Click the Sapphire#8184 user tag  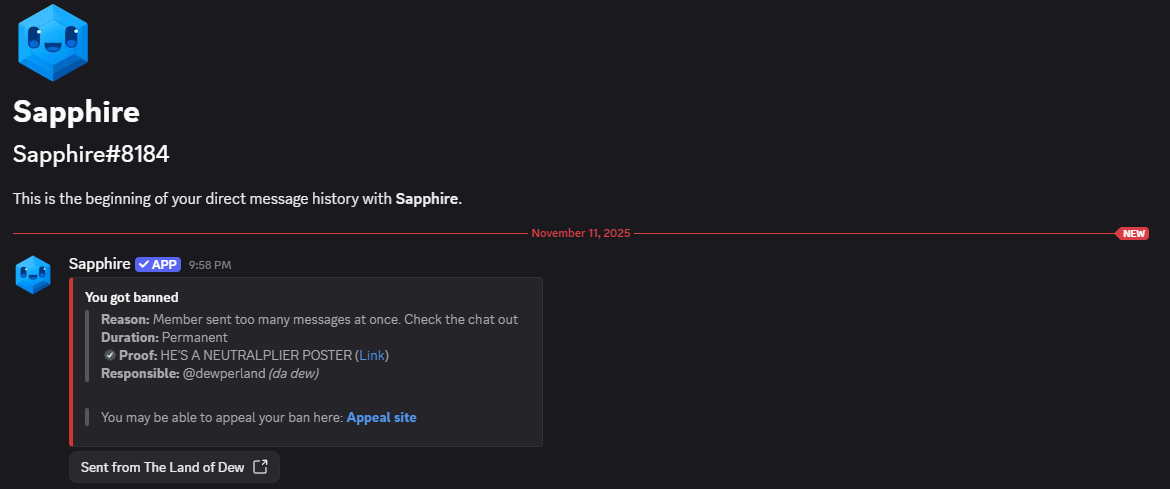(x=91, y=154)
